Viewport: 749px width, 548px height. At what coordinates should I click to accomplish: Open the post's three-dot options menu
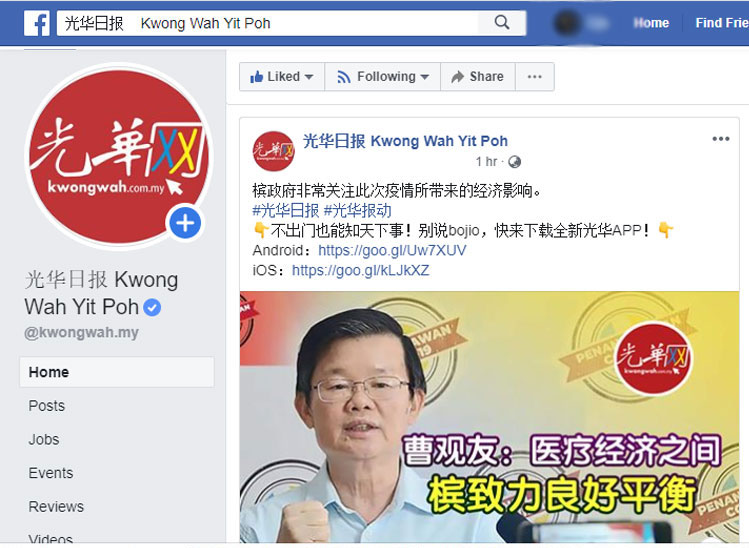(x=720, y=139)
